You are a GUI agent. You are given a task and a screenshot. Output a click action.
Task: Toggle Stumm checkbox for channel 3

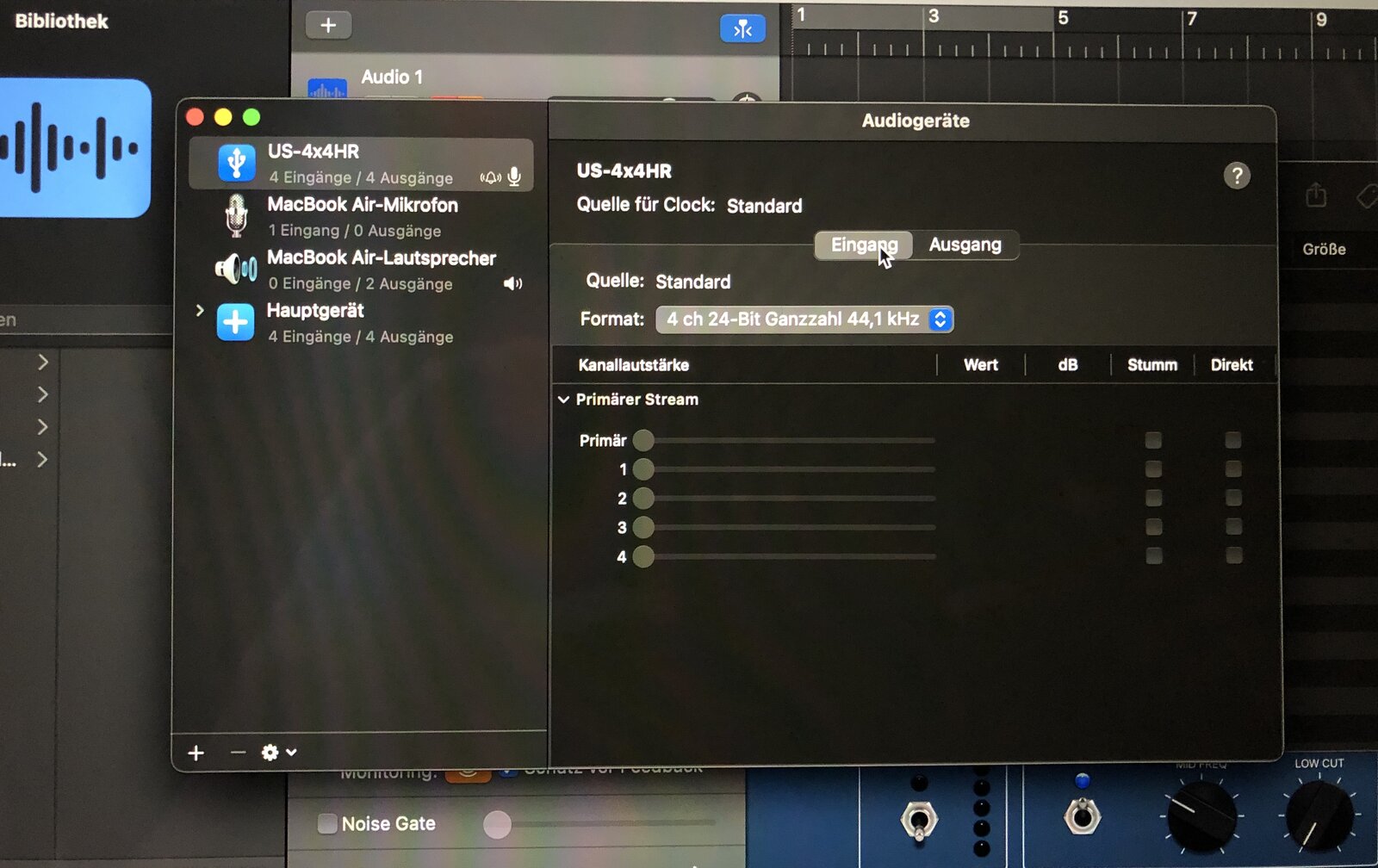(1153, 527)
